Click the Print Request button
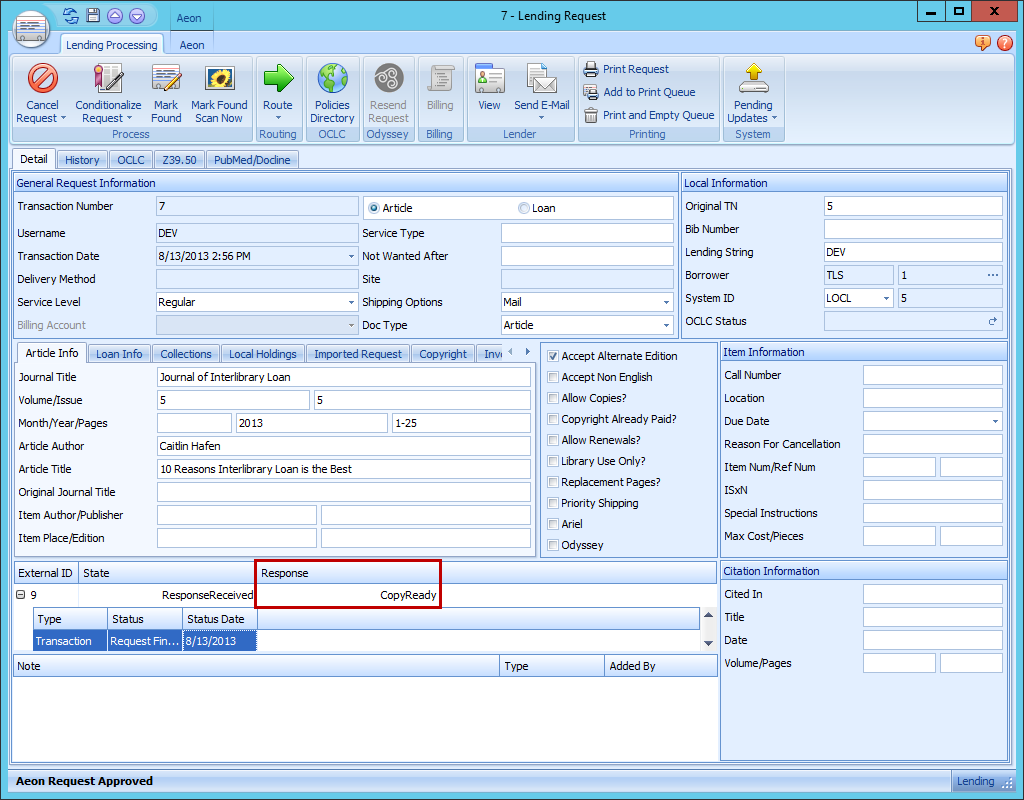 click(635, 69)
